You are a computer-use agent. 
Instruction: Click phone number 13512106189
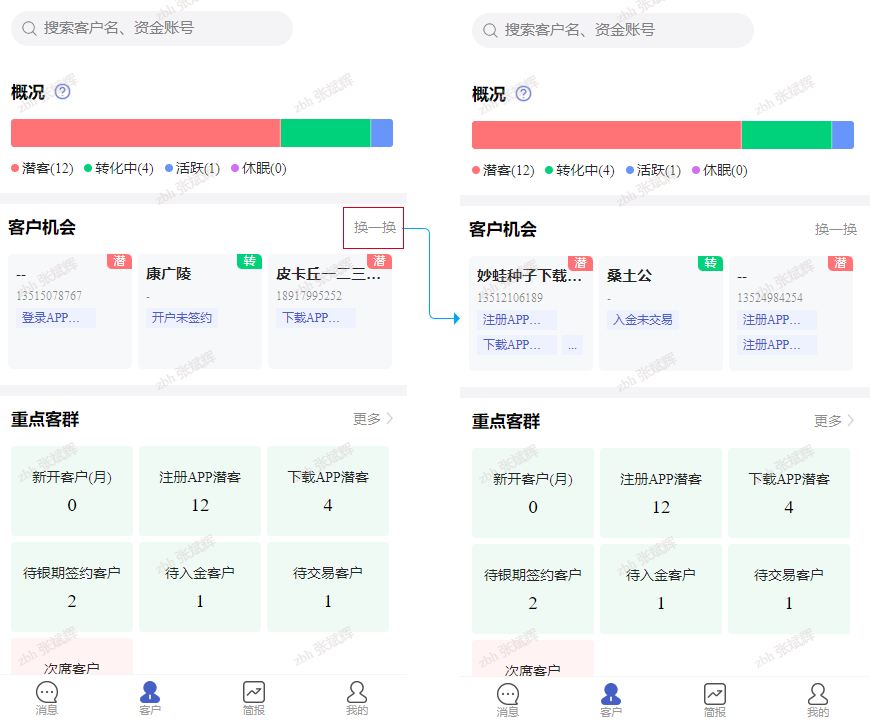click(x=510, y=297)
